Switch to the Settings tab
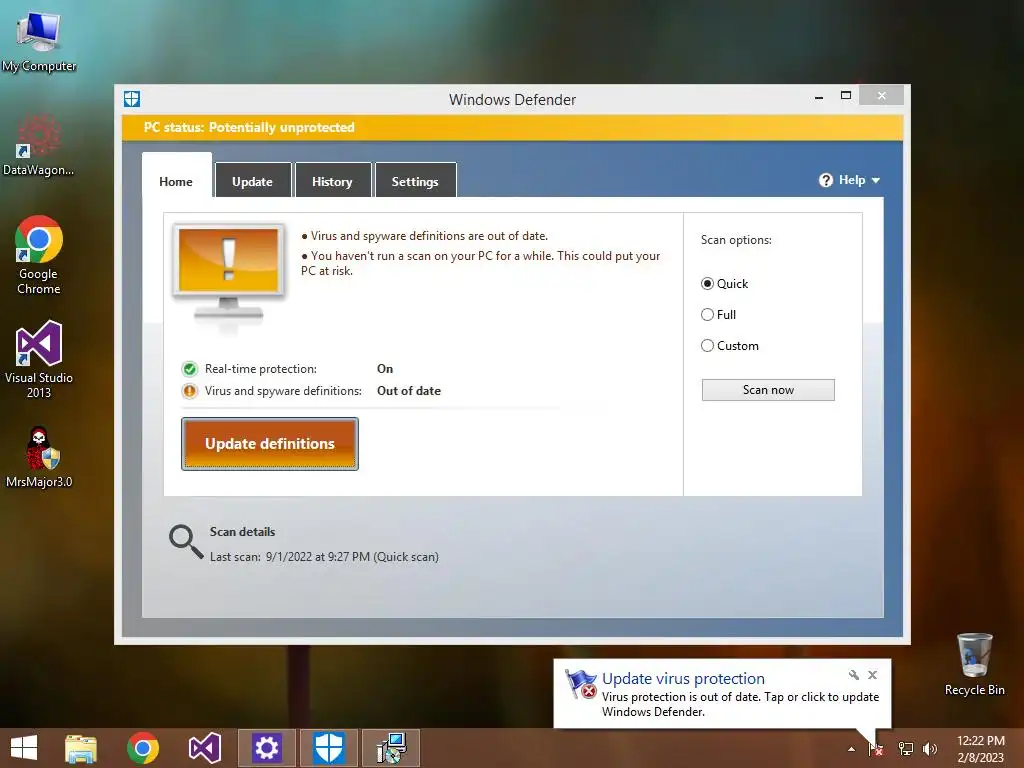Screen dimensions: 1024x768 [x=415, y=180]
